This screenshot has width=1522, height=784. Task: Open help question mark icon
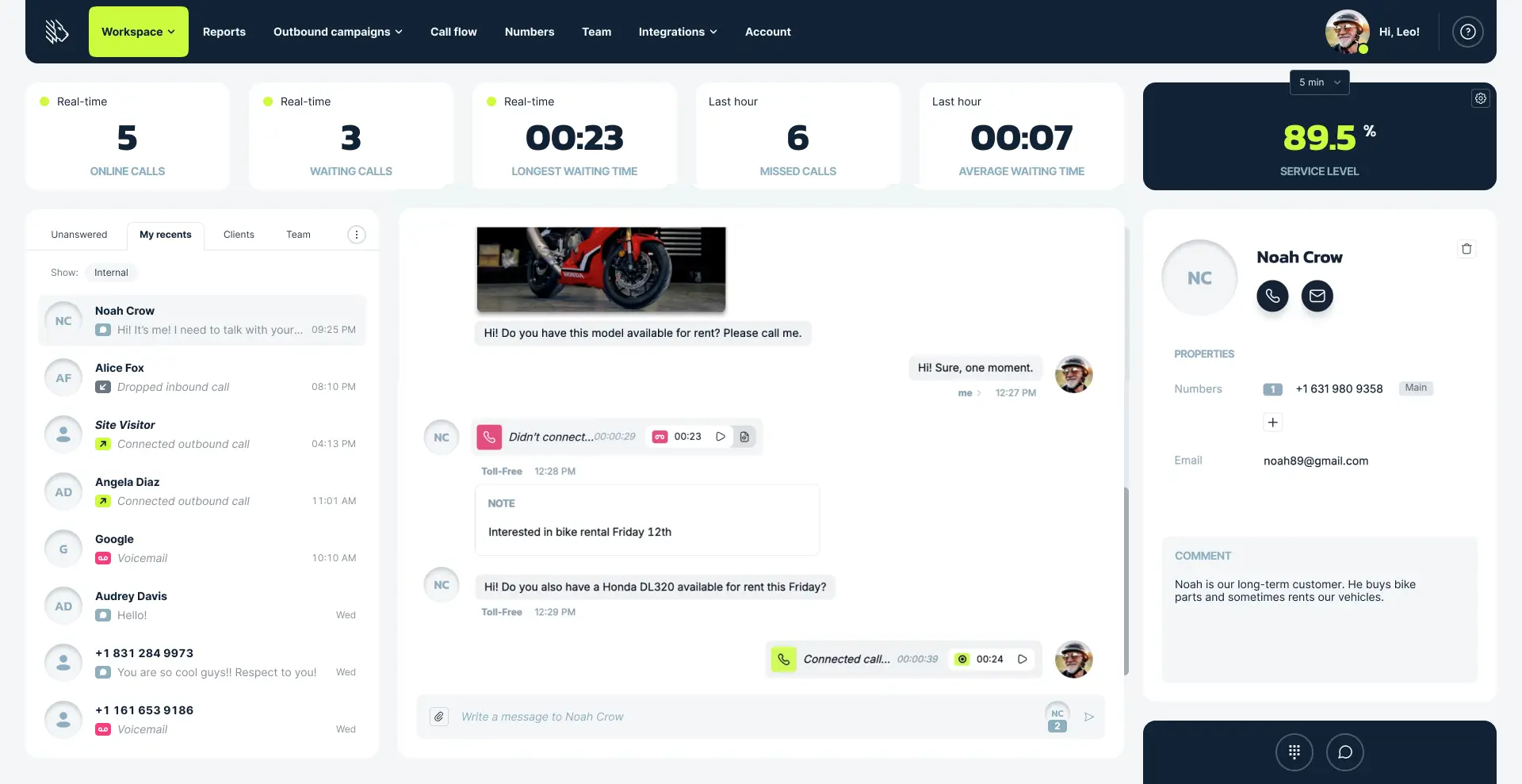tap(1467, 32)
